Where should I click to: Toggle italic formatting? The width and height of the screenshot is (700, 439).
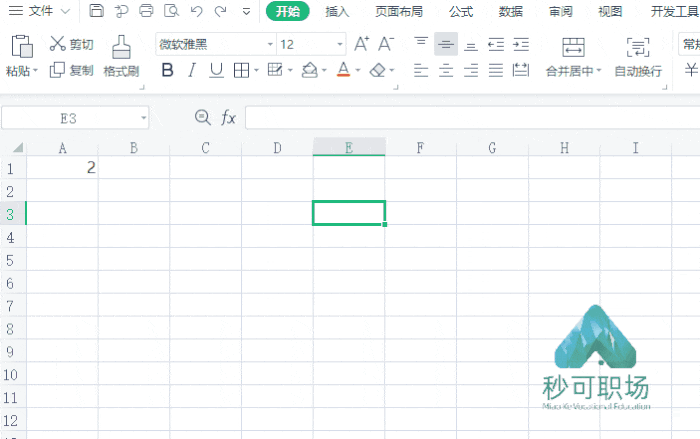point(192,70)
